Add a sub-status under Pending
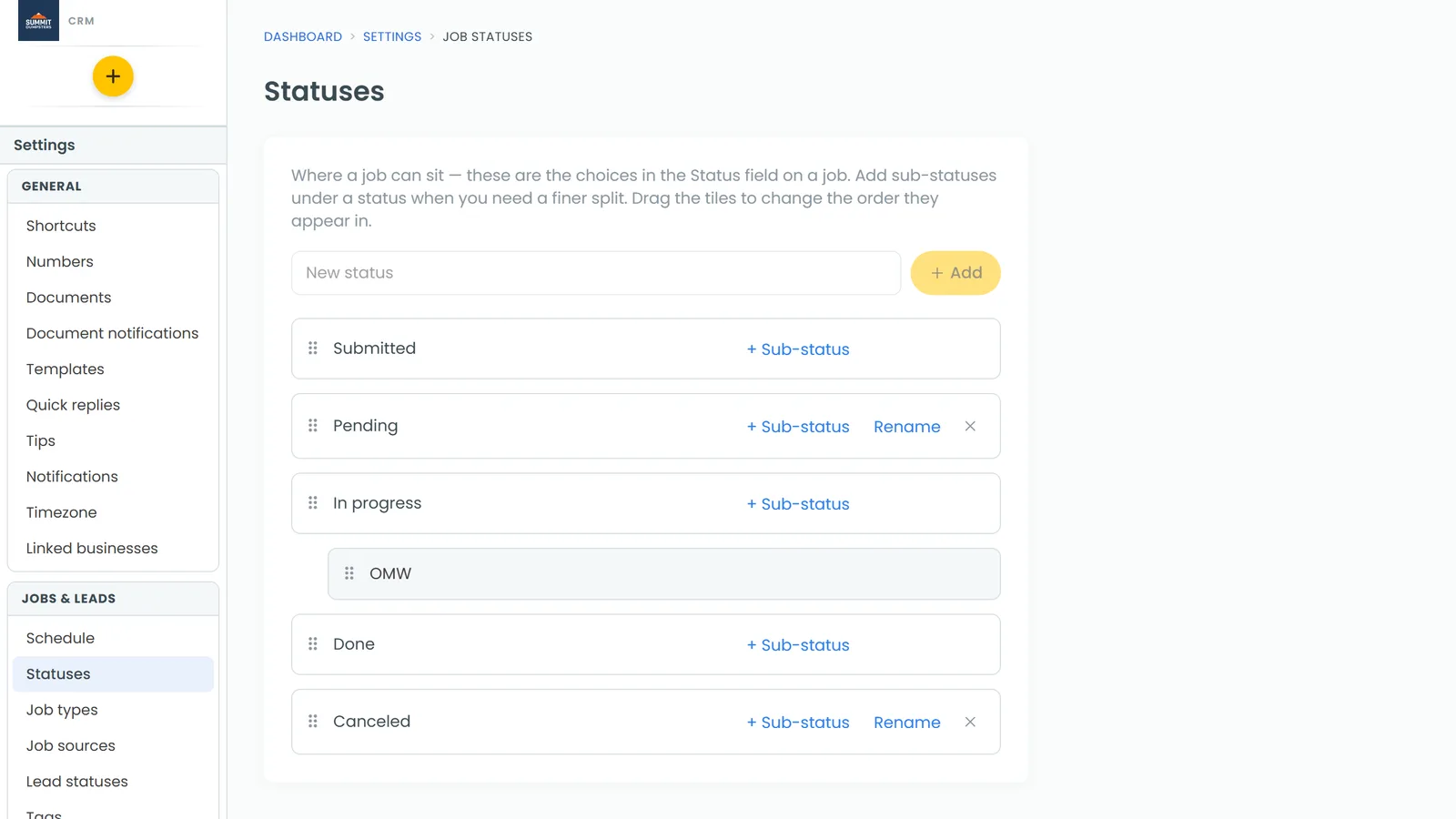The height and width of the screenshot is (819, 1456). pyautogui.click(x=798, y=427)
